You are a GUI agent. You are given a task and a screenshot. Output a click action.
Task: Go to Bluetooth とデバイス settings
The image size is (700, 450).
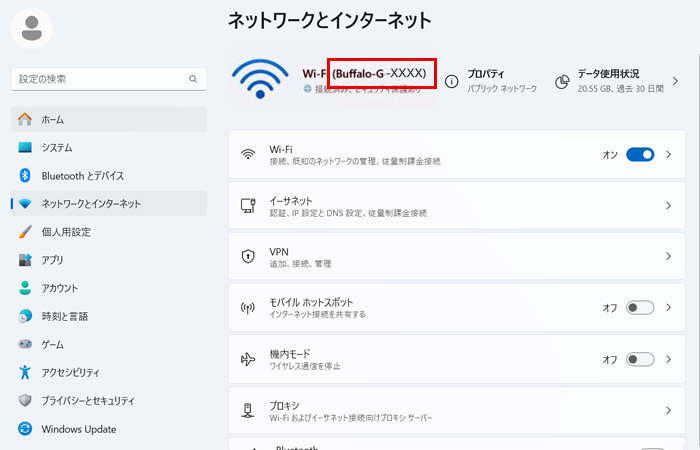(x=108, y=175)
